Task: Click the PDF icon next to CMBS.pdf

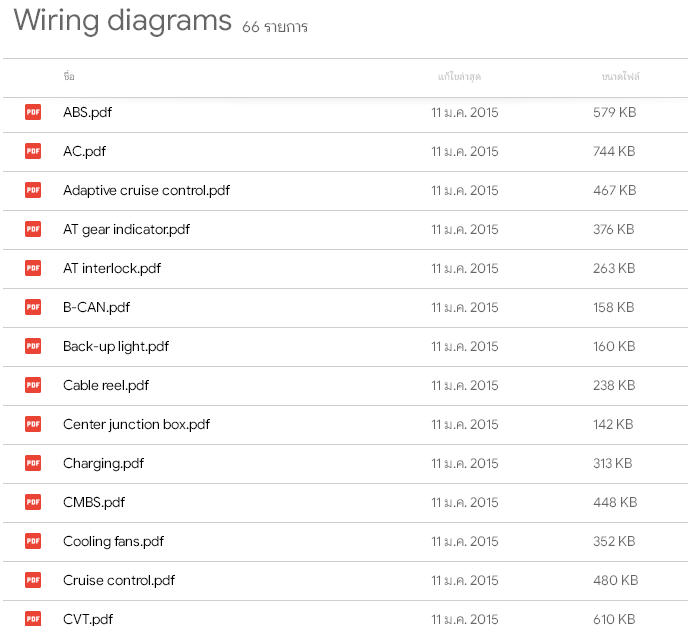Action: [33, 502]
